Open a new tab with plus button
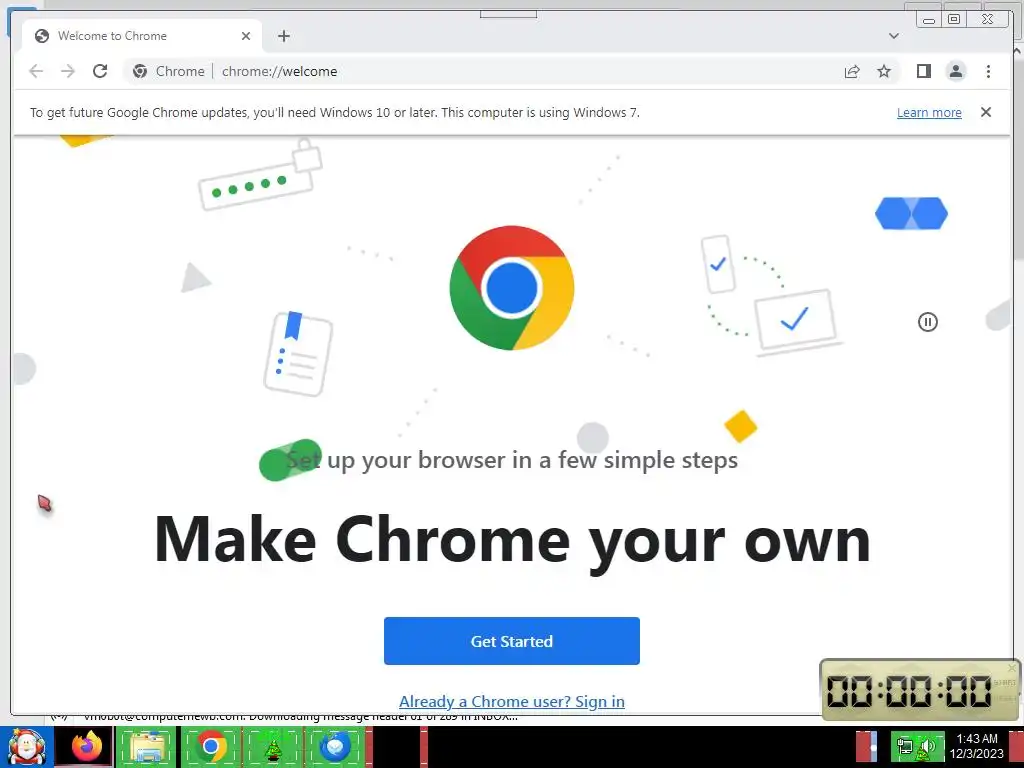 (x=283, y=36)
